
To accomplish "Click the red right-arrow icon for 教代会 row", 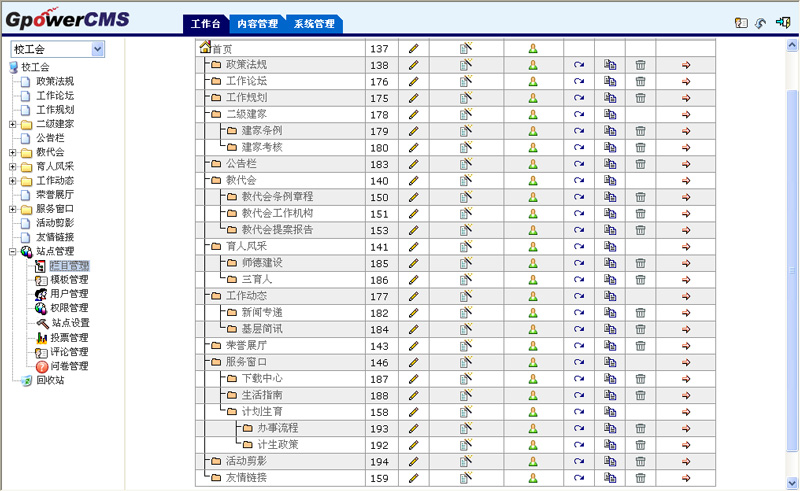I will point(686,180).
